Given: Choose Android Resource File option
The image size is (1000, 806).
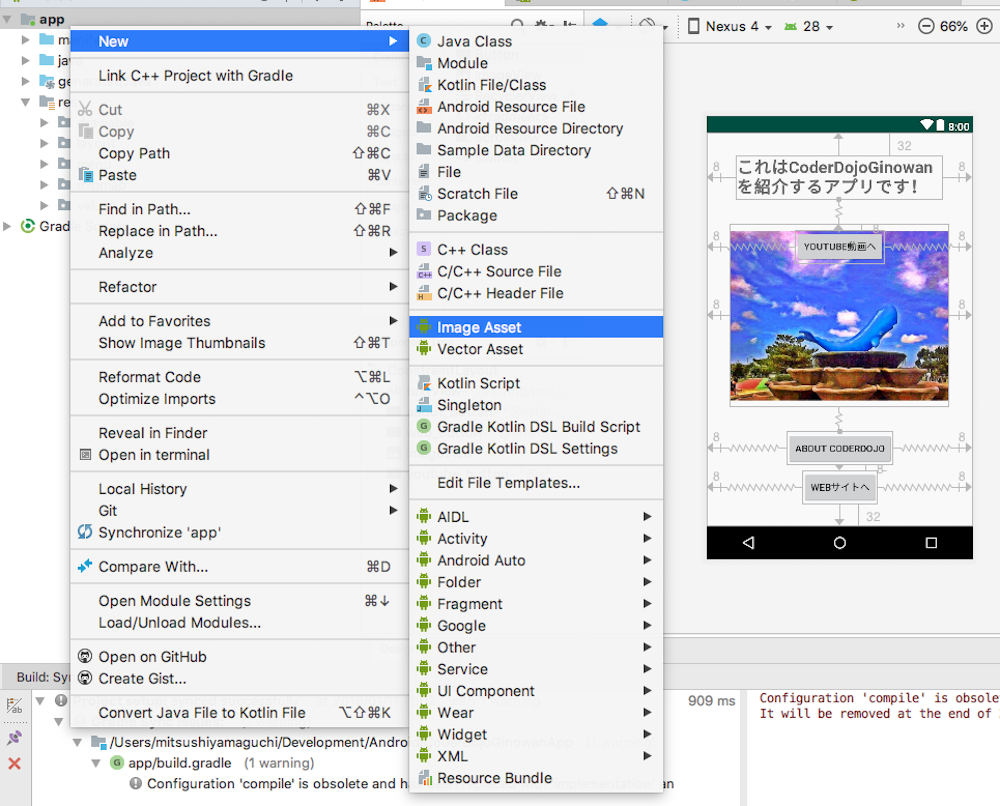Looking at the screenshot, I should [510, 107].
